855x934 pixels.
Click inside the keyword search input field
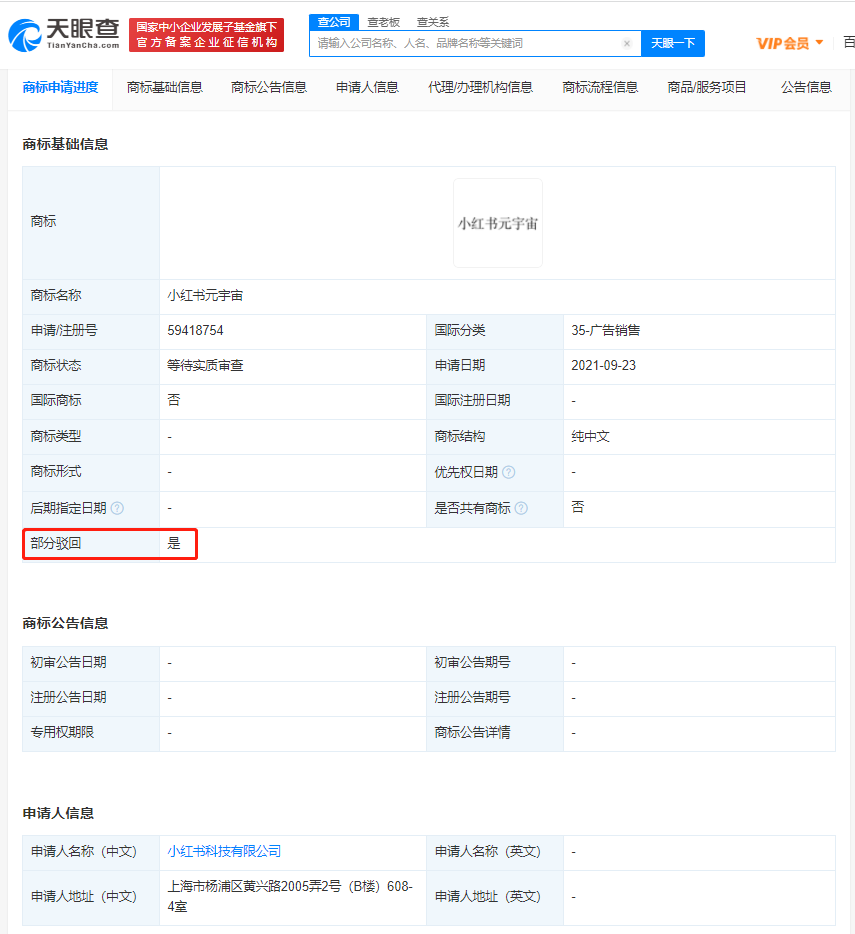tap(460, 43)
